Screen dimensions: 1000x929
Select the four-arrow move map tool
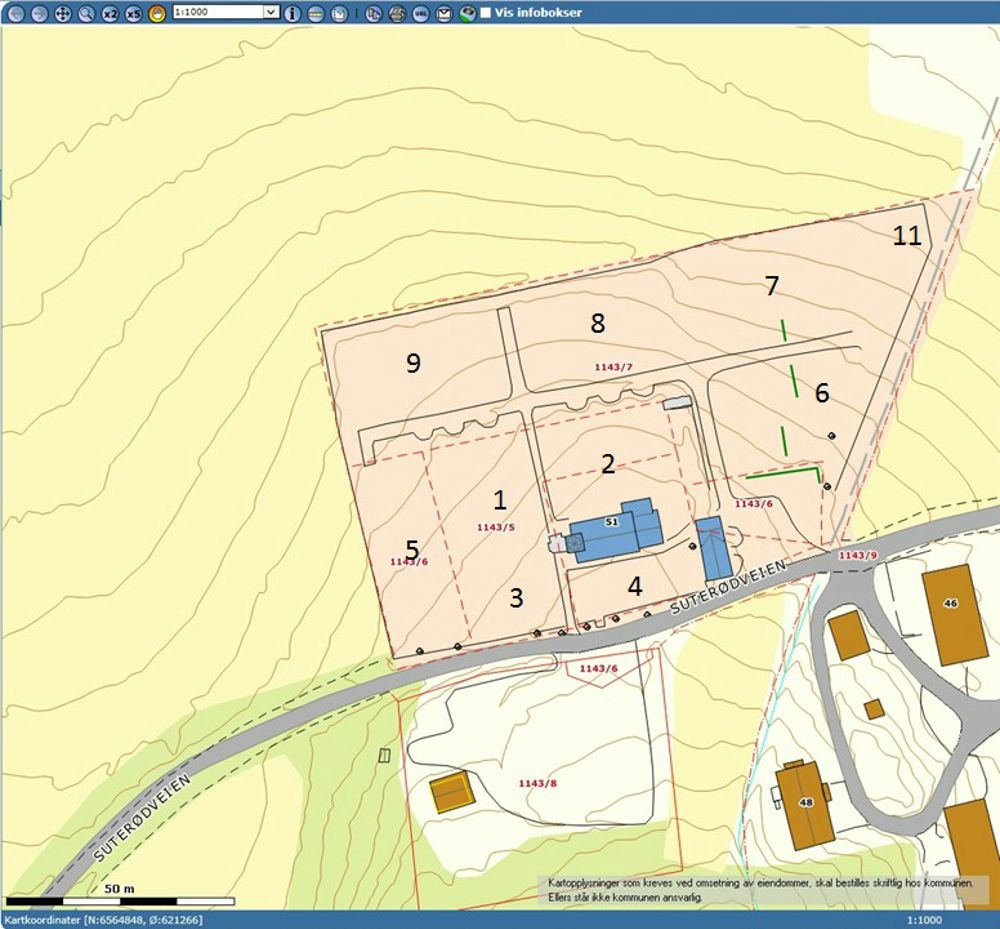(62, 13)
